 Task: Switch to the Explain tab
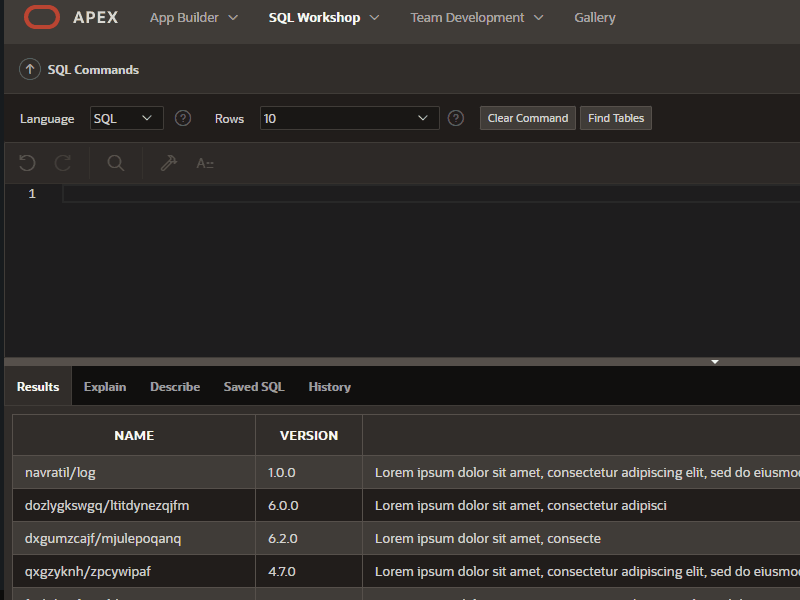click(x=105, y=387)
